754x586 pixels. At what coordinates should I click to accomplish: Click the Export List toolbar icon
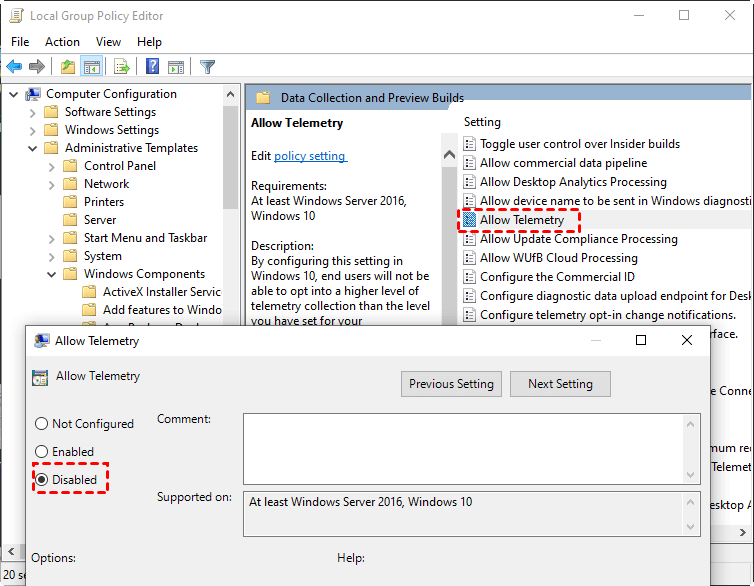(x=122, y=66)
